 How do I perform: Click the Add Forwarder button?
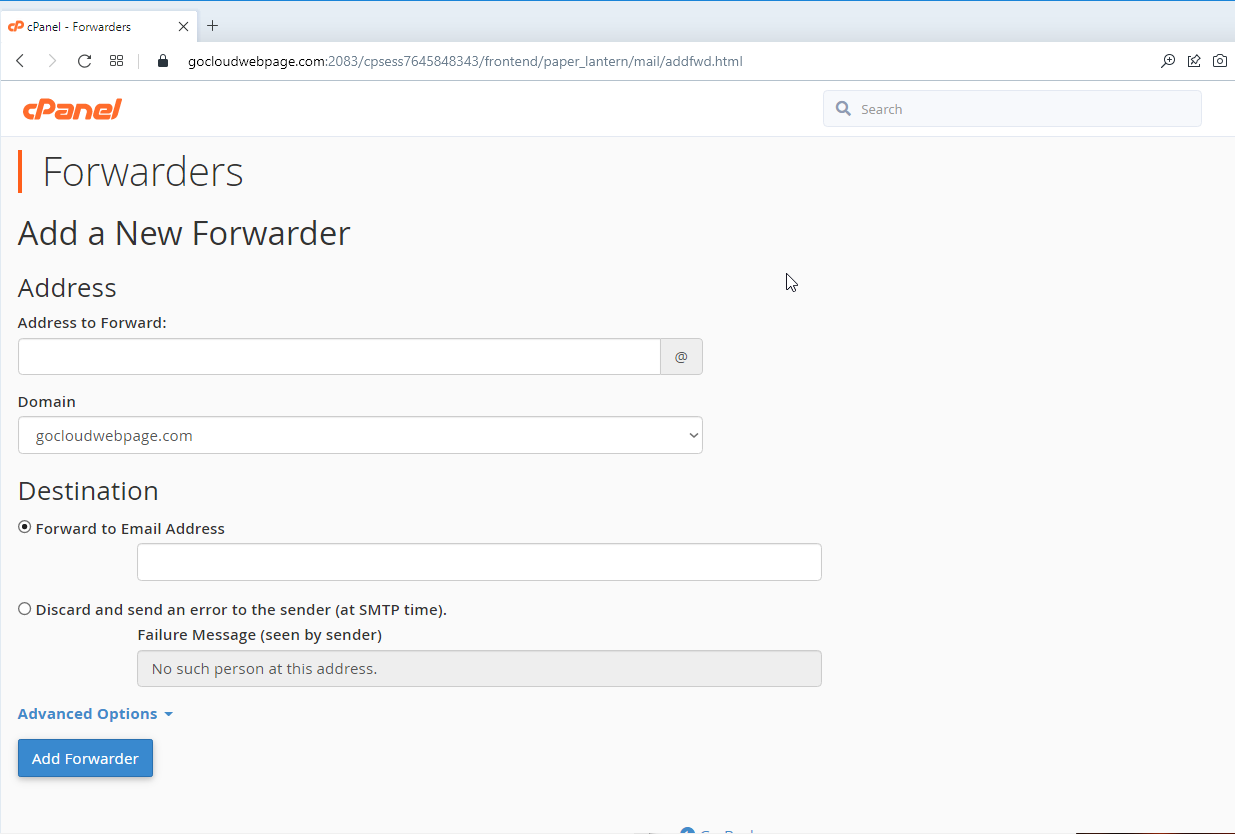point(85,758)
